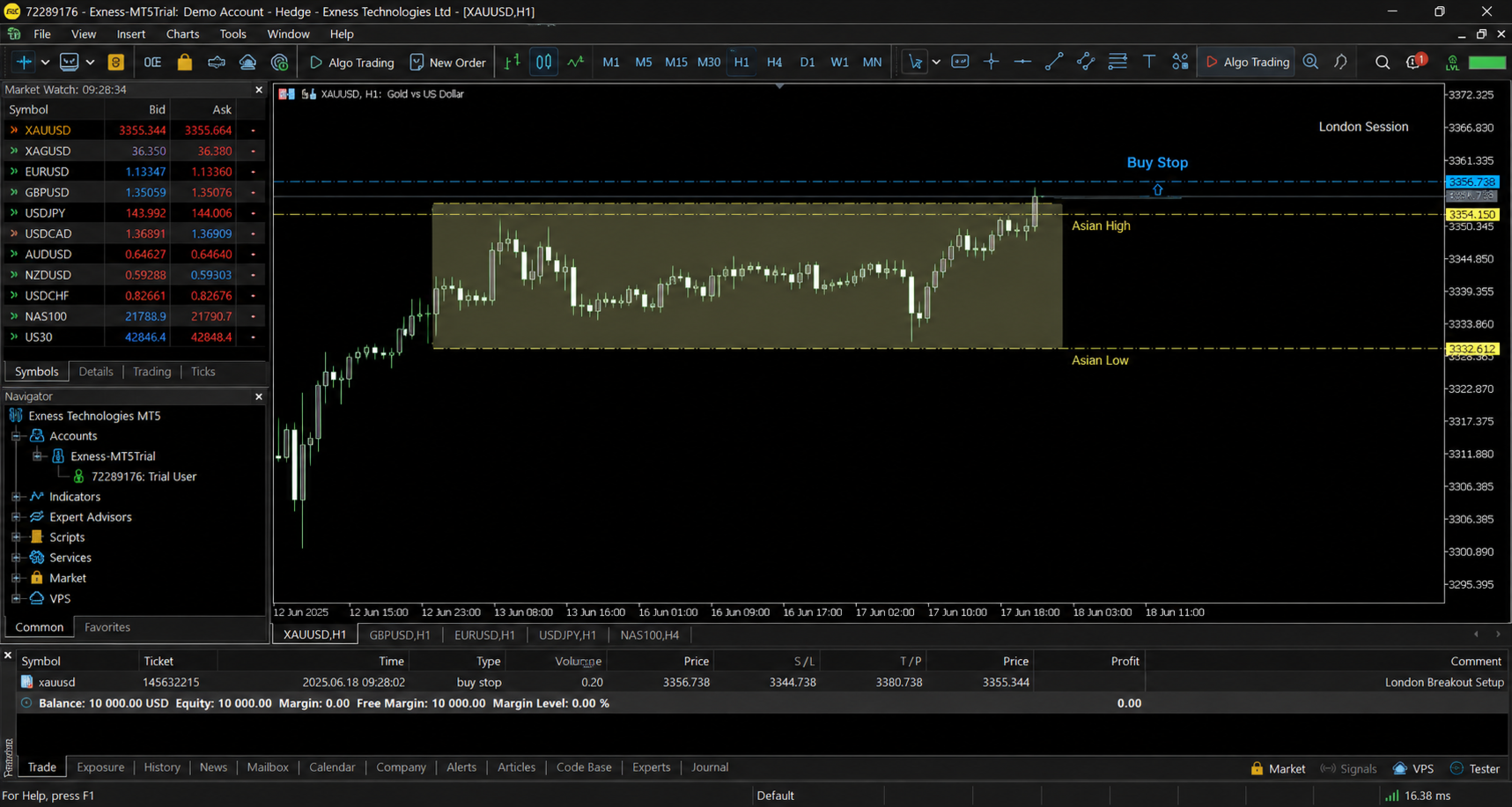Toggle the M15 timeframe button
This screenshot has height=807, width=1512.
coord(675,62)
